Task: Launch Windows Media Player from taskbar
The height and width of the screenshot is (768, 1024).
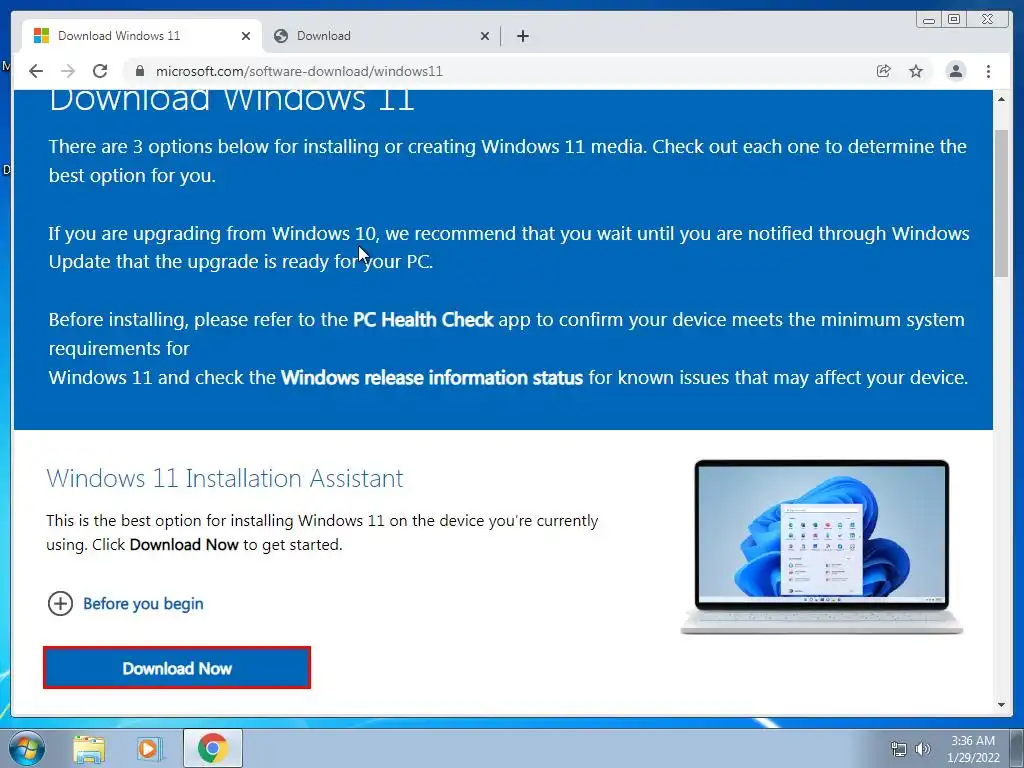Action: click(149, 749)
